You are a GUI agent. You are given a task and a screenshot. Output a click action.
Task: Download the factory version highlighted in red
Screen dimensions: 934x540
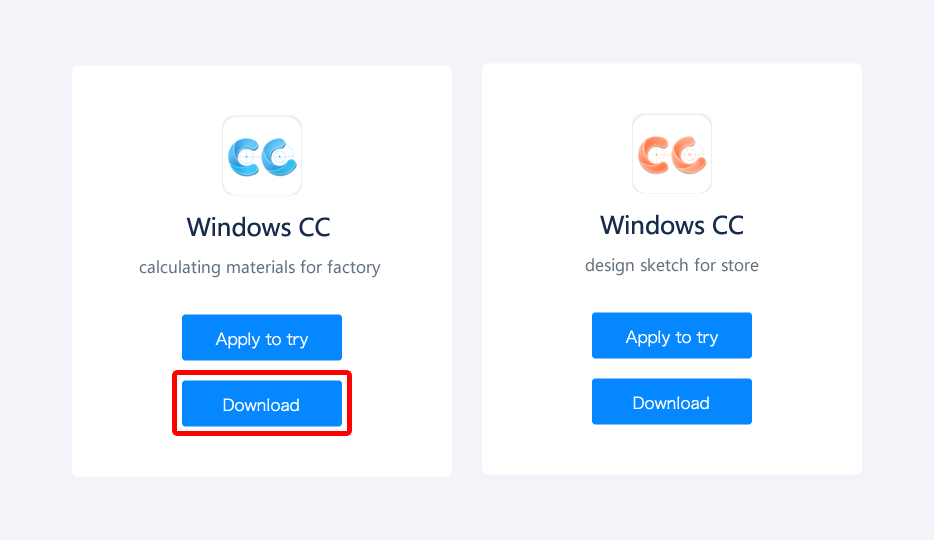click(x=262, y=404)
